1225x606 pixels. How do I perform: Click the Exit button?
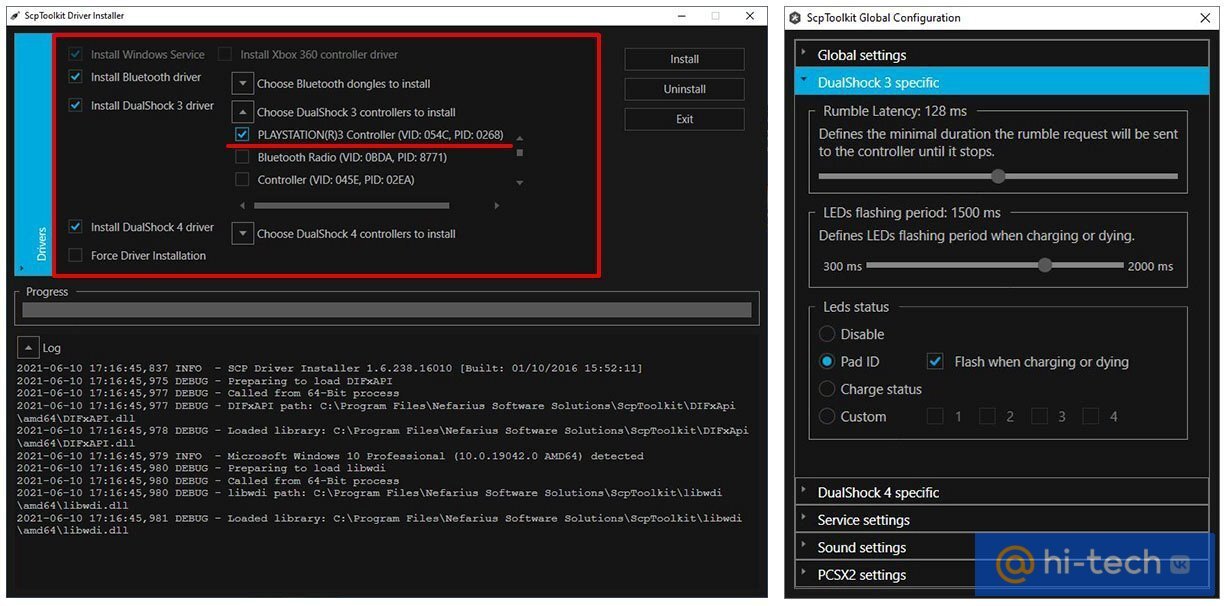click(x=684, y=119)
